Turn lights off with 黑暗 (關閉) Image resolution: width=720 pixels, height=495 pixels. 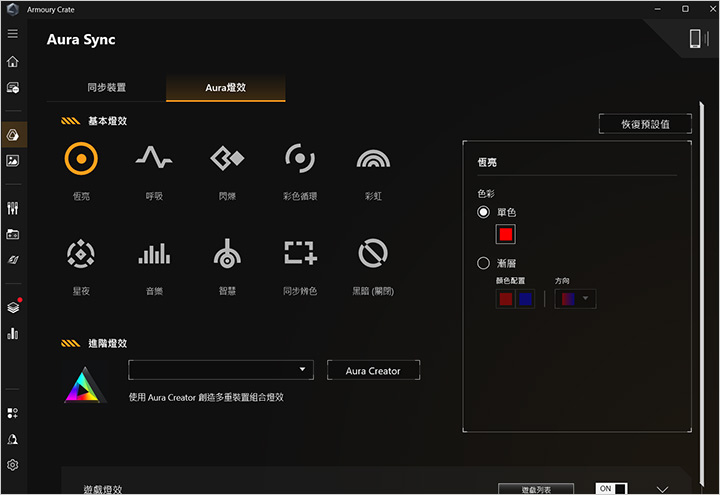point(373,253)
